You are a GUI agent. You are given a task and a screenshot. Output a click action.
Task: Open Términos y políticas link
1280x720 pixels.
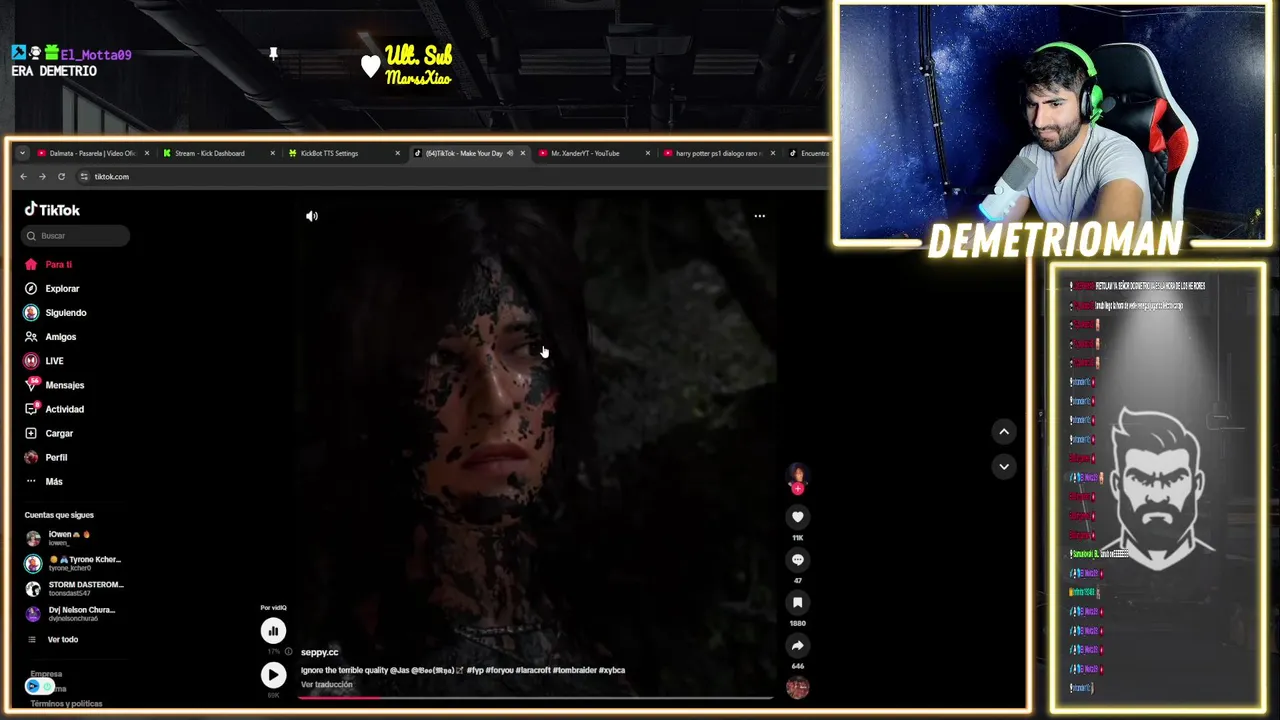(x=66, y=704)
